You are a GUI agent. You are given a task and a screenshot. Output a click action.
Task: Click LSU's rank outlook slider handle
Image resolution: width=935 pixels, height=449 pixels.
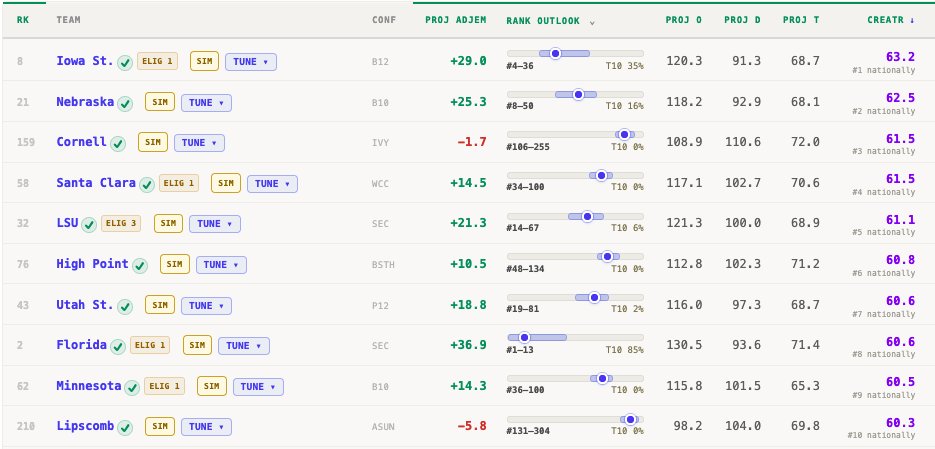click(587, 216)
